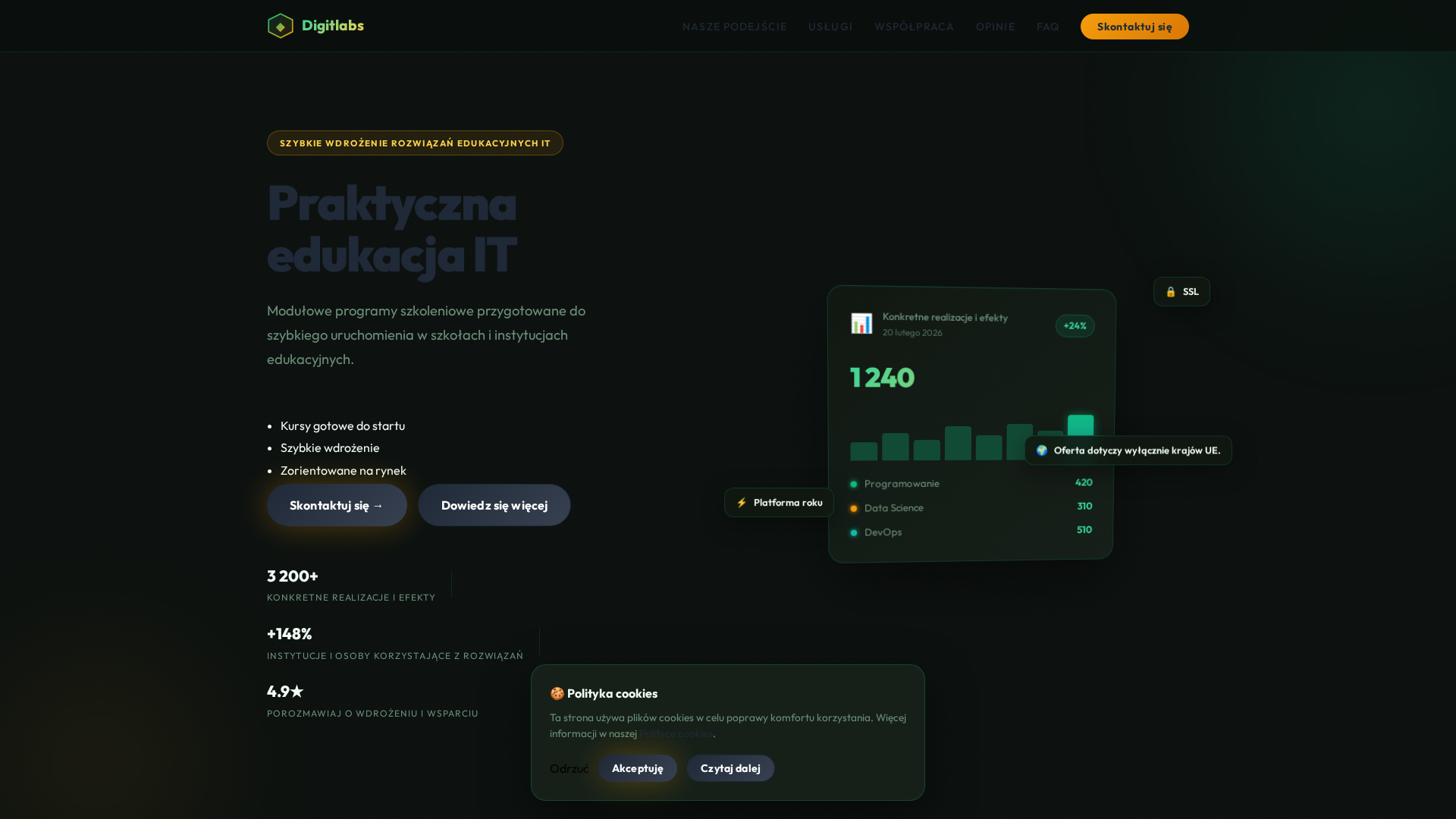
Task: Click the highlighted tallest chart bar
Action: point(1081,426)
